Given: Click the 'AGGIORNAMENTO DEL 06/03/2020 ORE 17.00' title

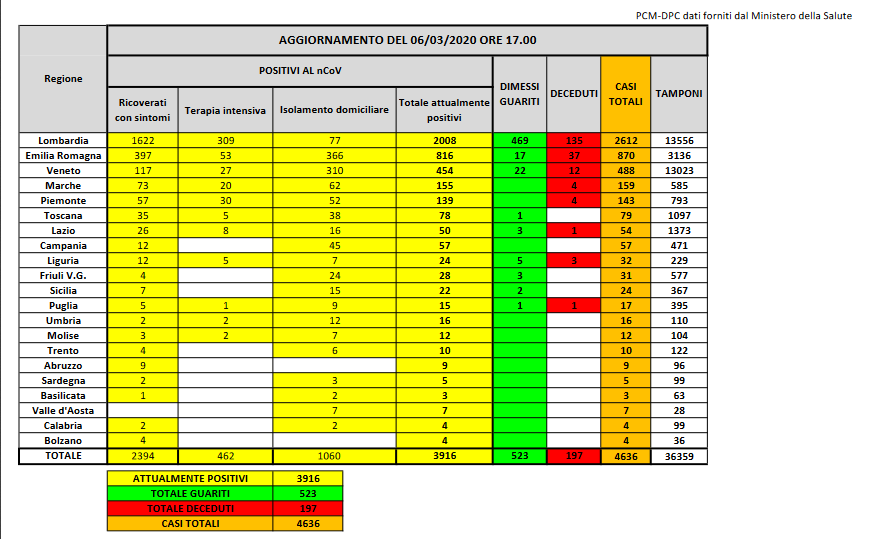Looking at the screenshot, I should 407,40.
